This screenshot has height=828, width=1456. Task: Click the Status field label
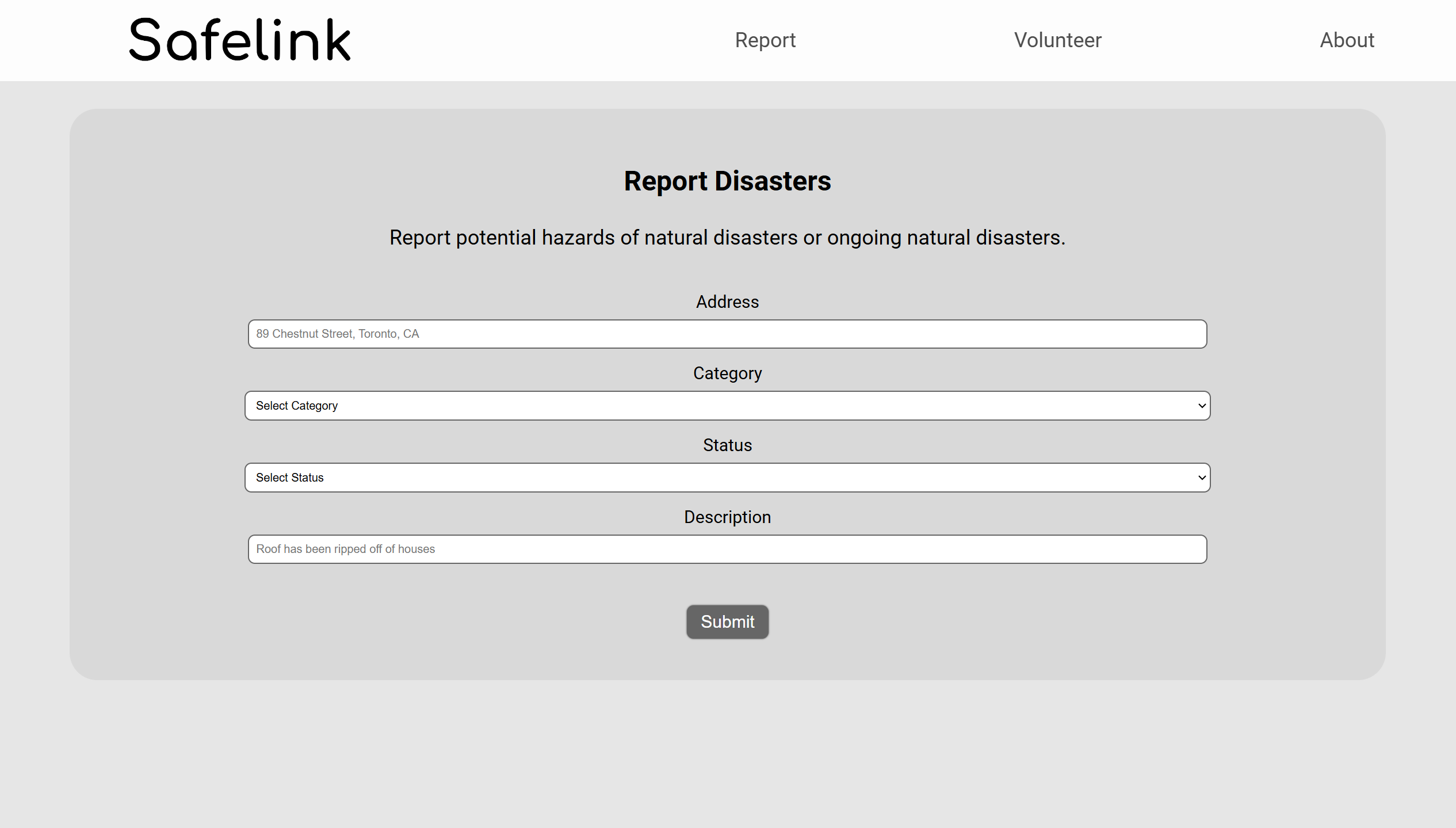pyautogui.click(x=727, y=445)
